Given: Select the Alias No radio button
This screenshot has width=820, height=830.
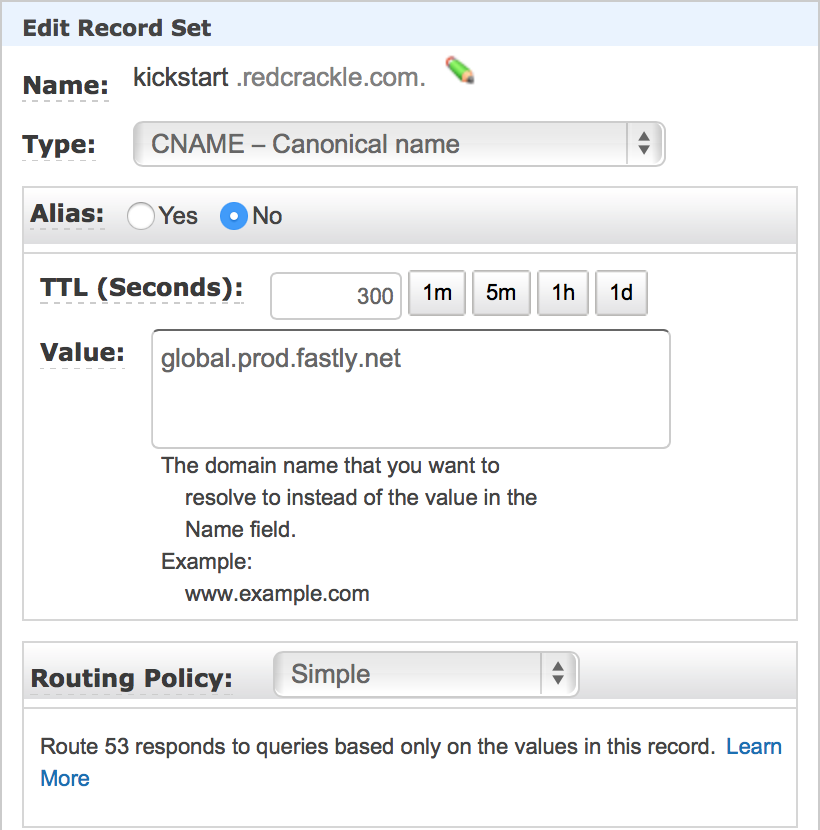Looking at the screenshot, I should [233, 216].
